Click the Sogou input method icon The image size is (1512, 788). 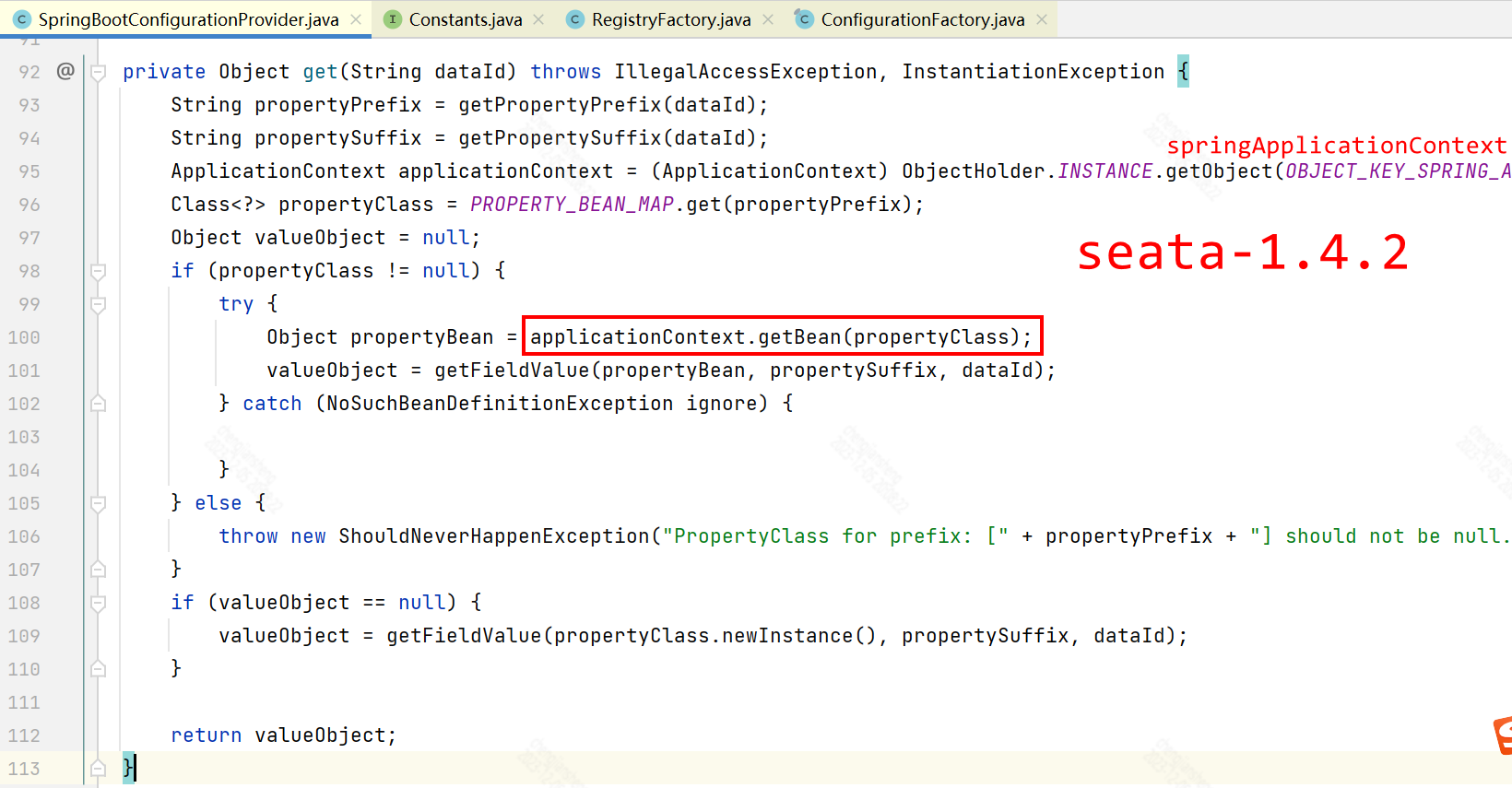point(1503,735)
